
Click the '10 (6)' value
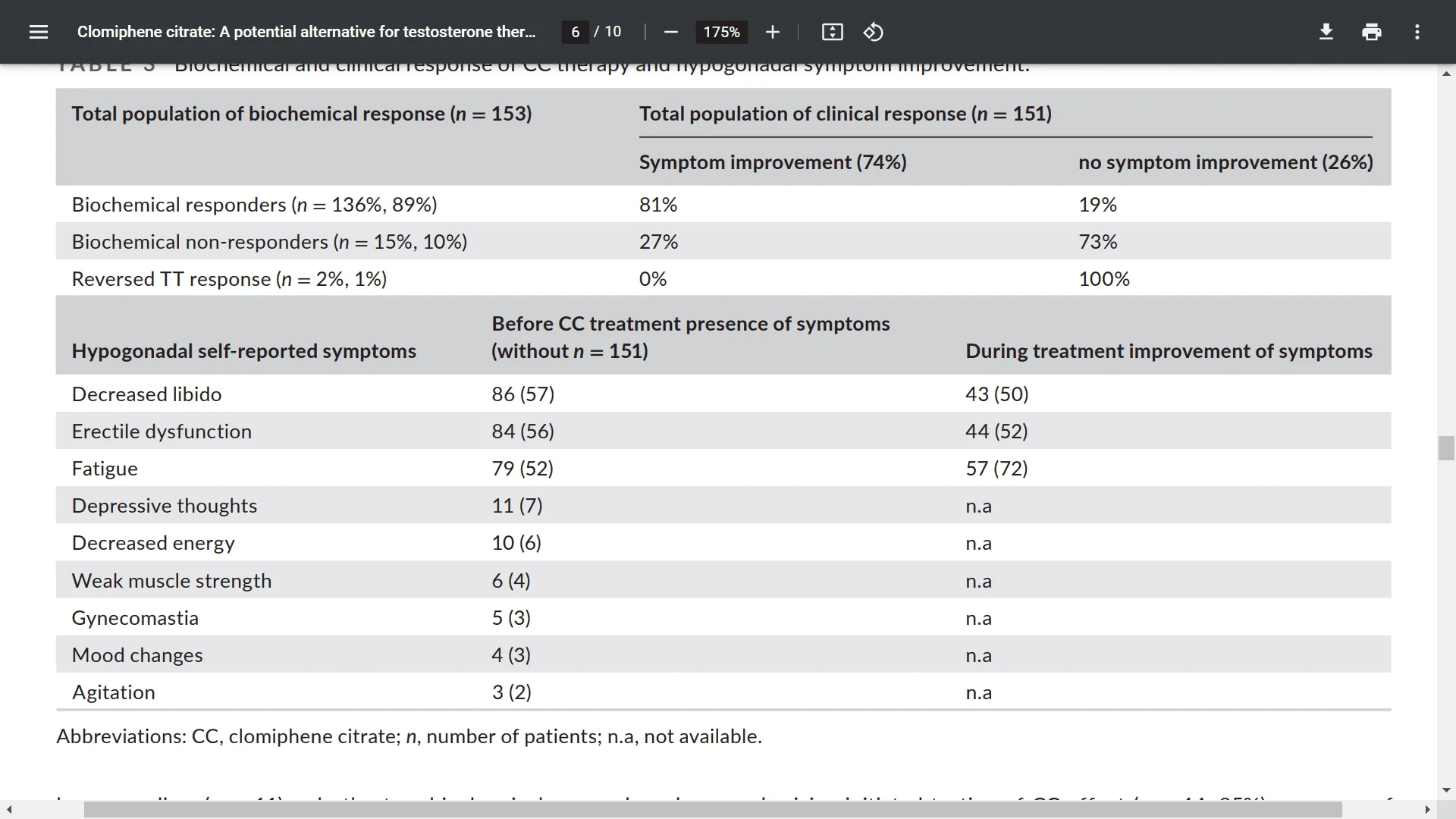tap(516, 543)
